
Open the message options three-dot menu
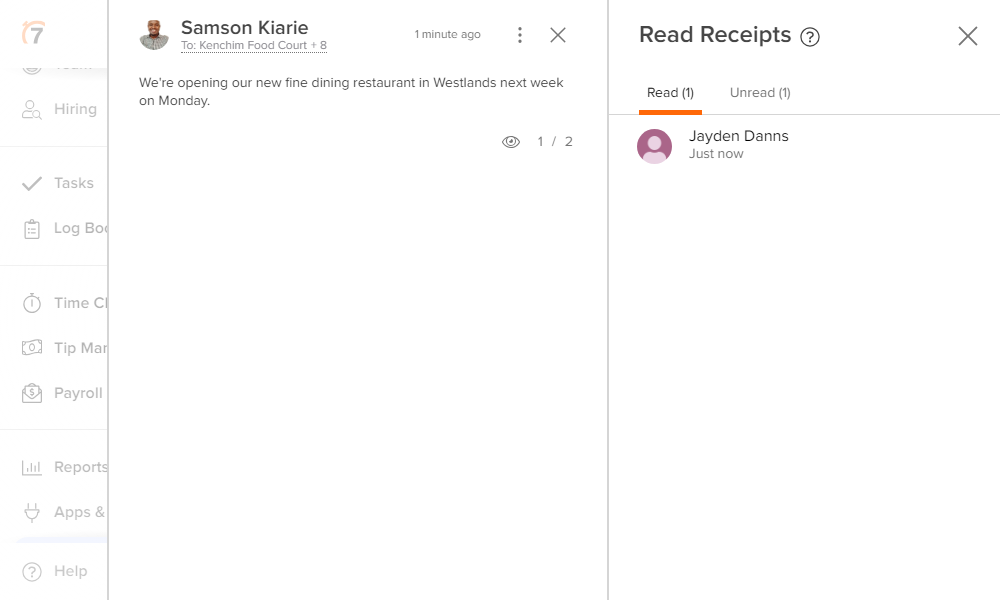click(x=520, y=35)
